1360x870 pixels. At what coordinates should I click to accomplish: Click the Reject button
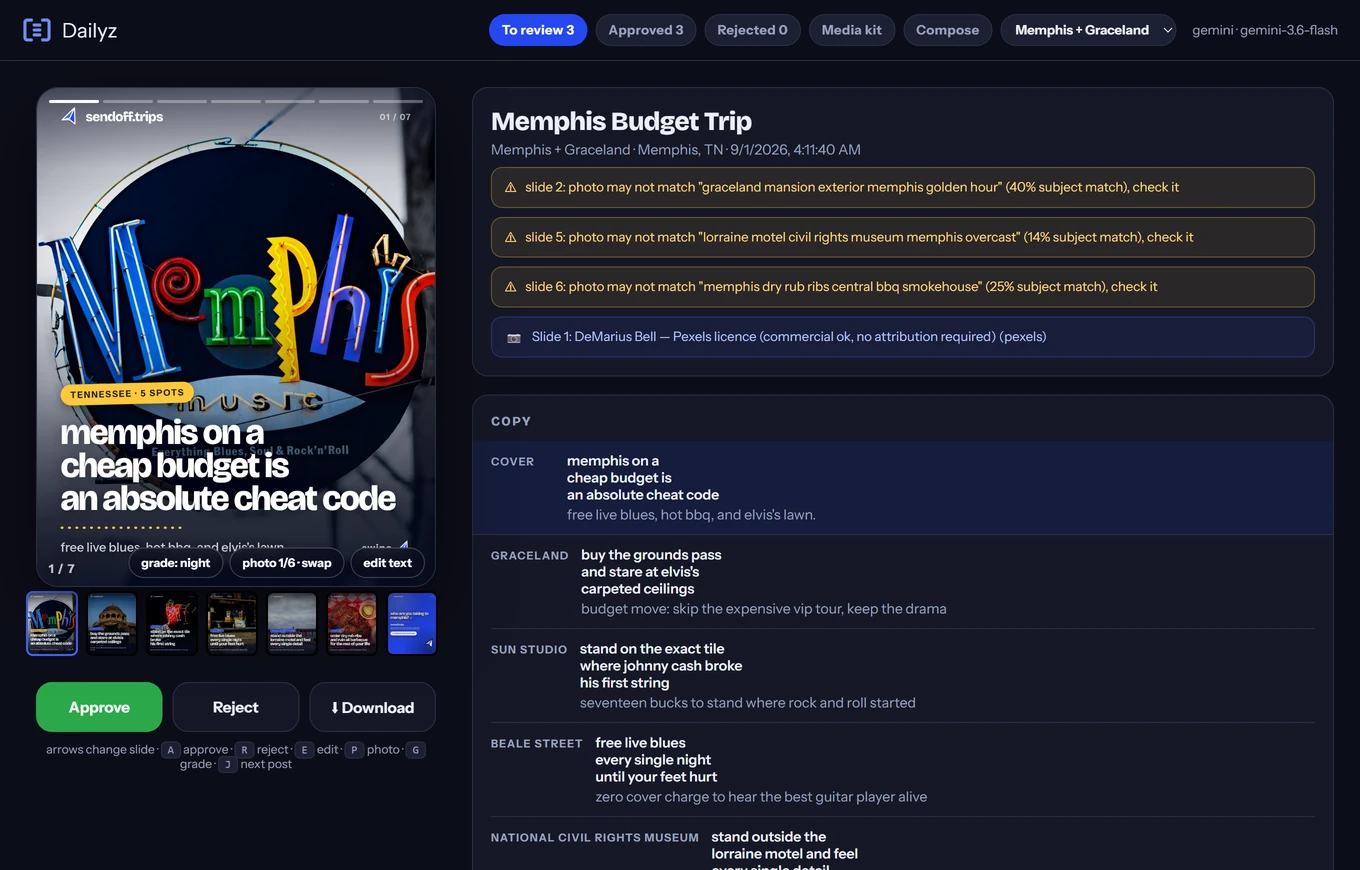point(236,707)
